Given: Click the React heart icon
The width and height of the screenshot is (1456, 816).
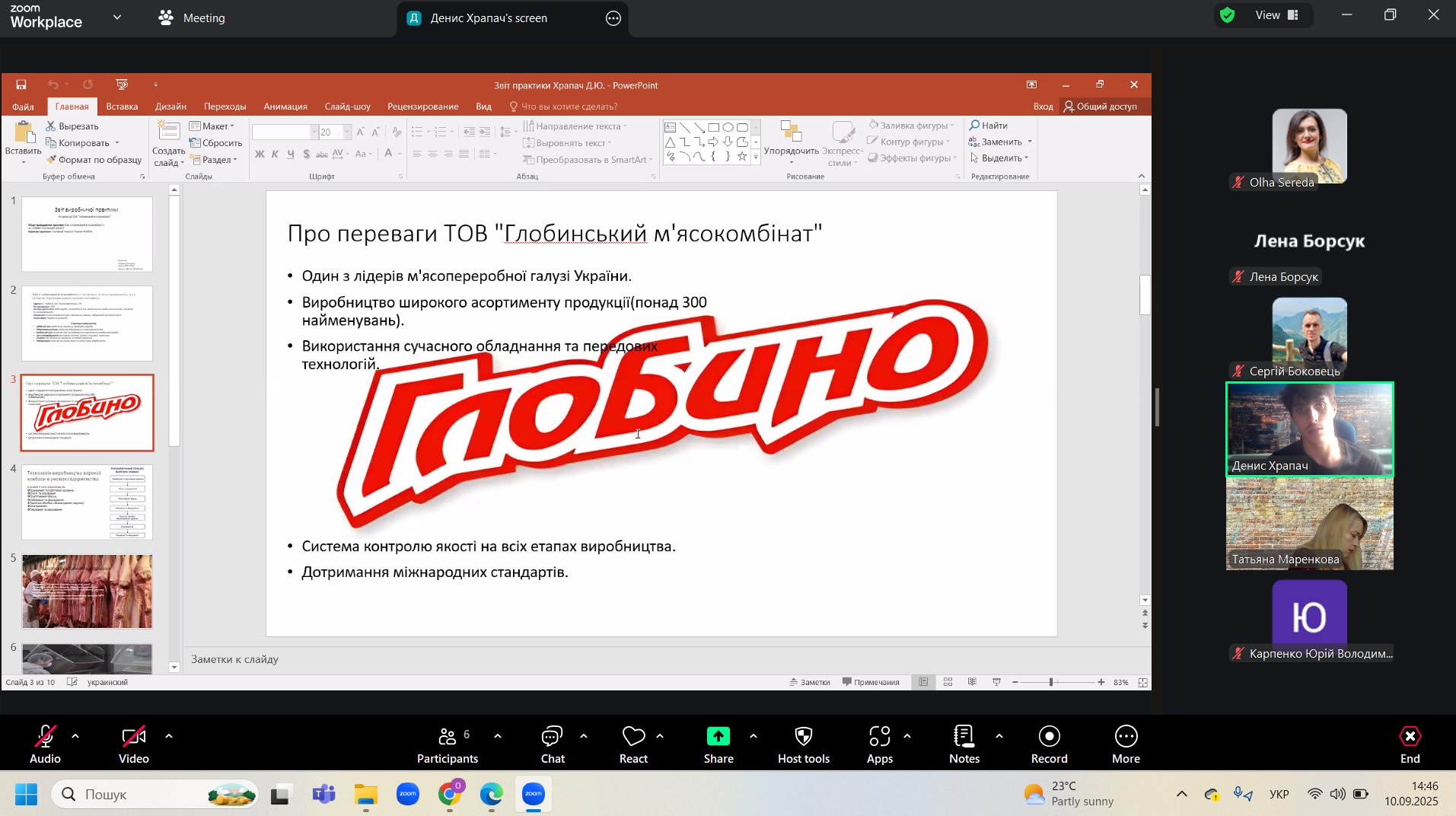Looking at the screenshot, I should coord(633,737).
